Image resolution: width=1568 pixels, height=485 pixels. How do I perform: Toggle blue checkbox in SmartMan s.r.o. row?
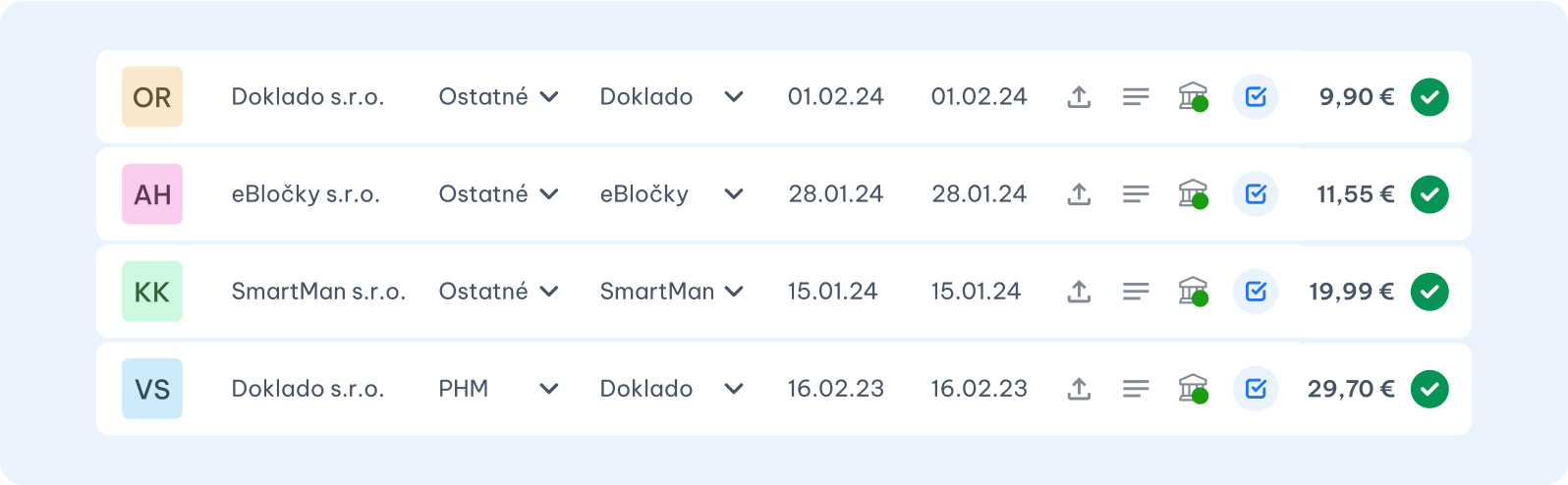tap(1256, 292)
